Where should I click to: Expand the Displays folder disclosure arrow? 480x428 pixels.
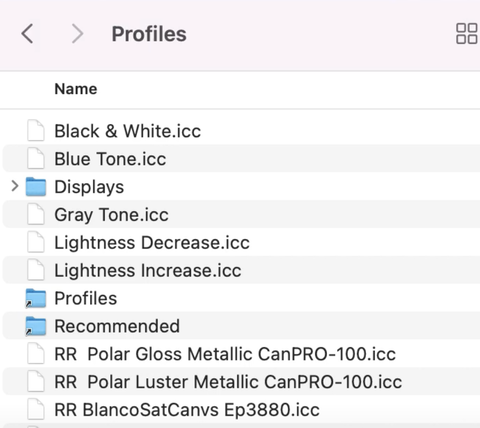(x=14, y=186)
